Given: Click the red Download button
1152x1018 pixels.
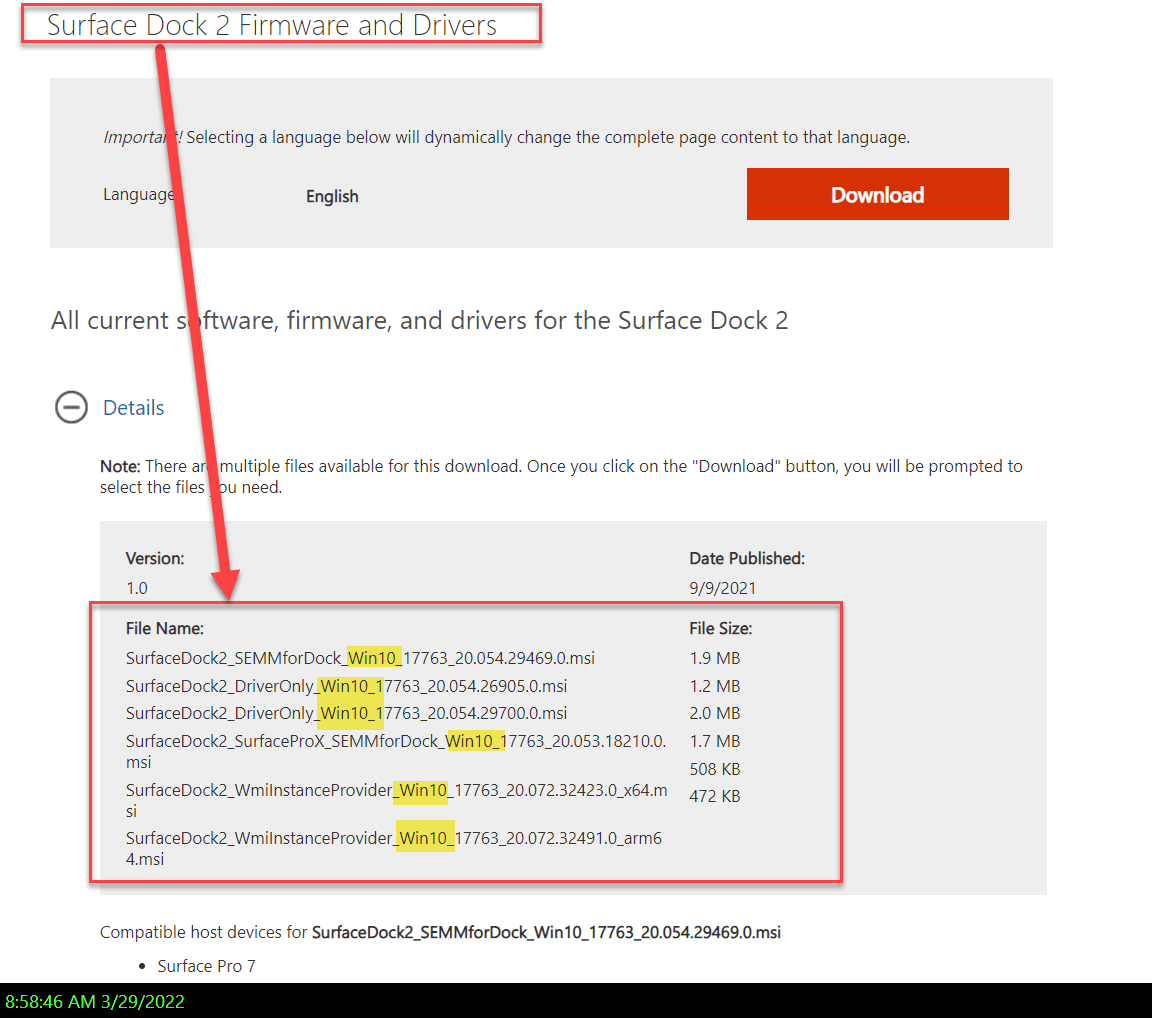Looking at the screenshot, I should coord(877,194).
